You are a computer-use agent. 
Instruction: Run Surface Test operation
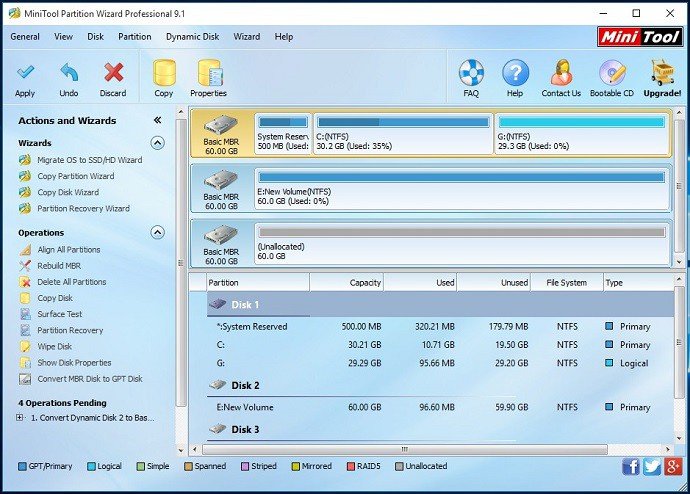click(60, 314)
